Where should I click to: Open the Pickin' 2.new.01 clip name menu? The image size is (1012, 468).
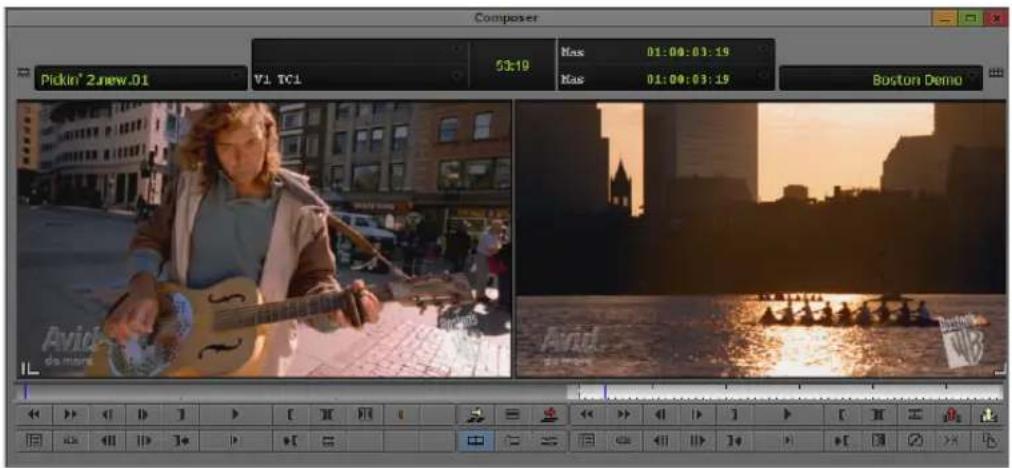click(140, 80)
